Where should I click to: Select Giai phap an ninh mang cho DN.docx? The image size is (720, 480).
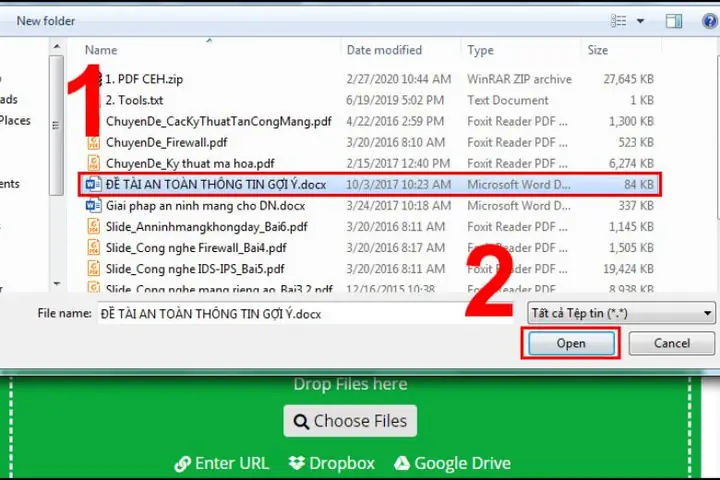coord(205,206)
